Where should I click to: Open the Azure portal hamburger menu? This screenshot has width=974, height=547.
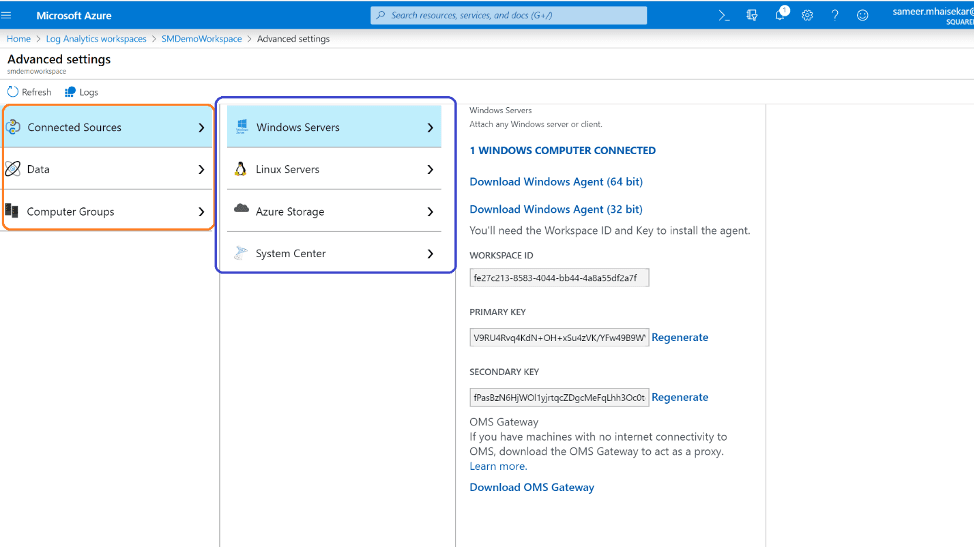pos(8,15)
